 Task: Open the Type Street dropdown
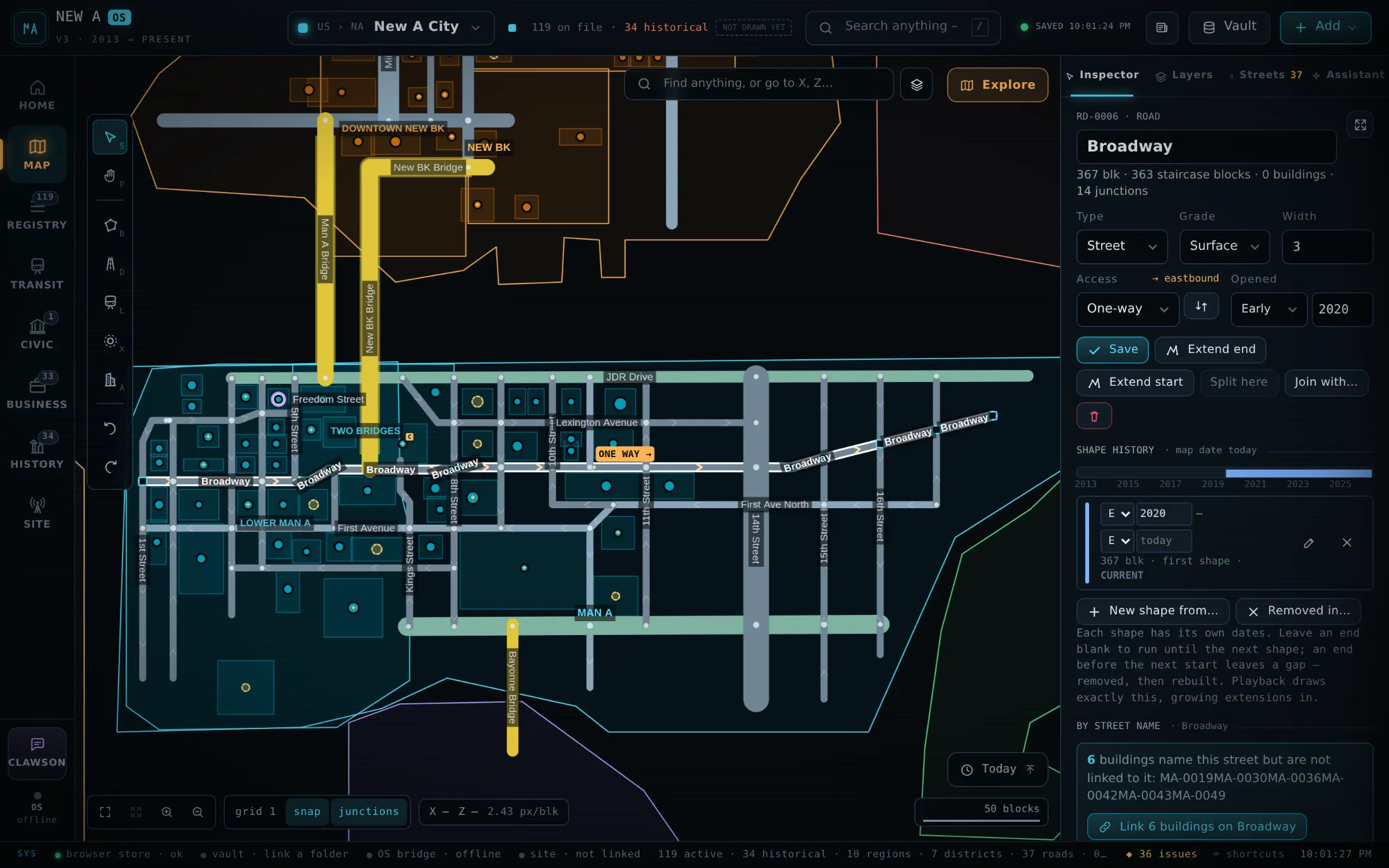click(x=1121, y=246)
